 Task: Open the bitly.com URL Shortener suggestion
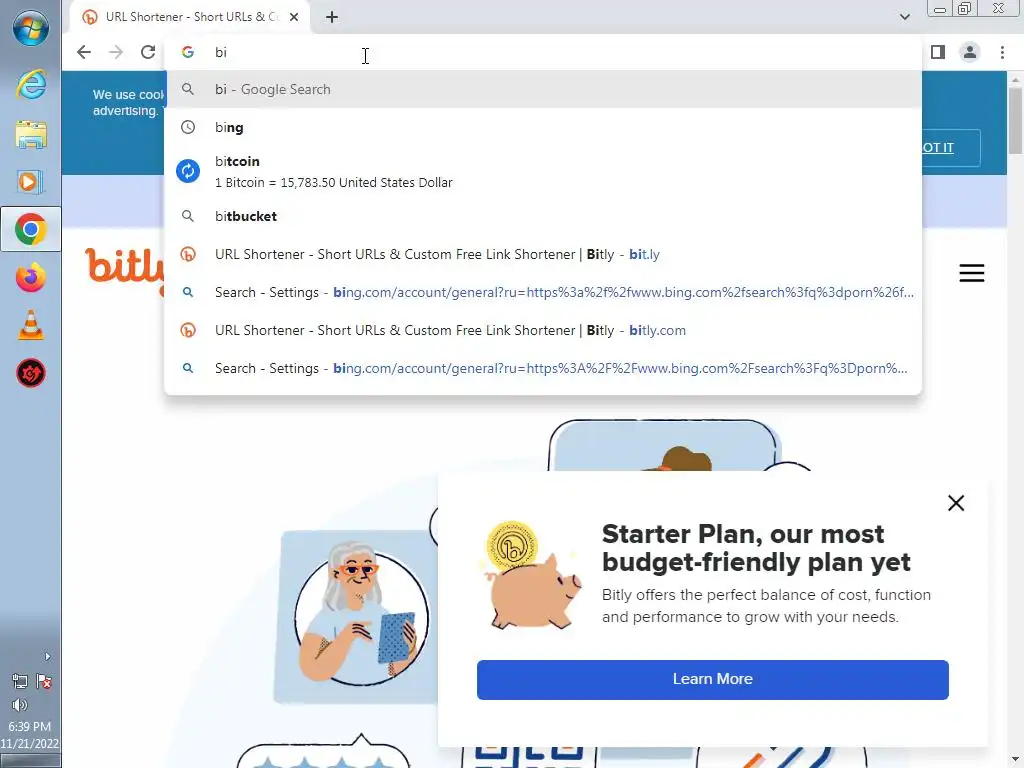point(543,330)
